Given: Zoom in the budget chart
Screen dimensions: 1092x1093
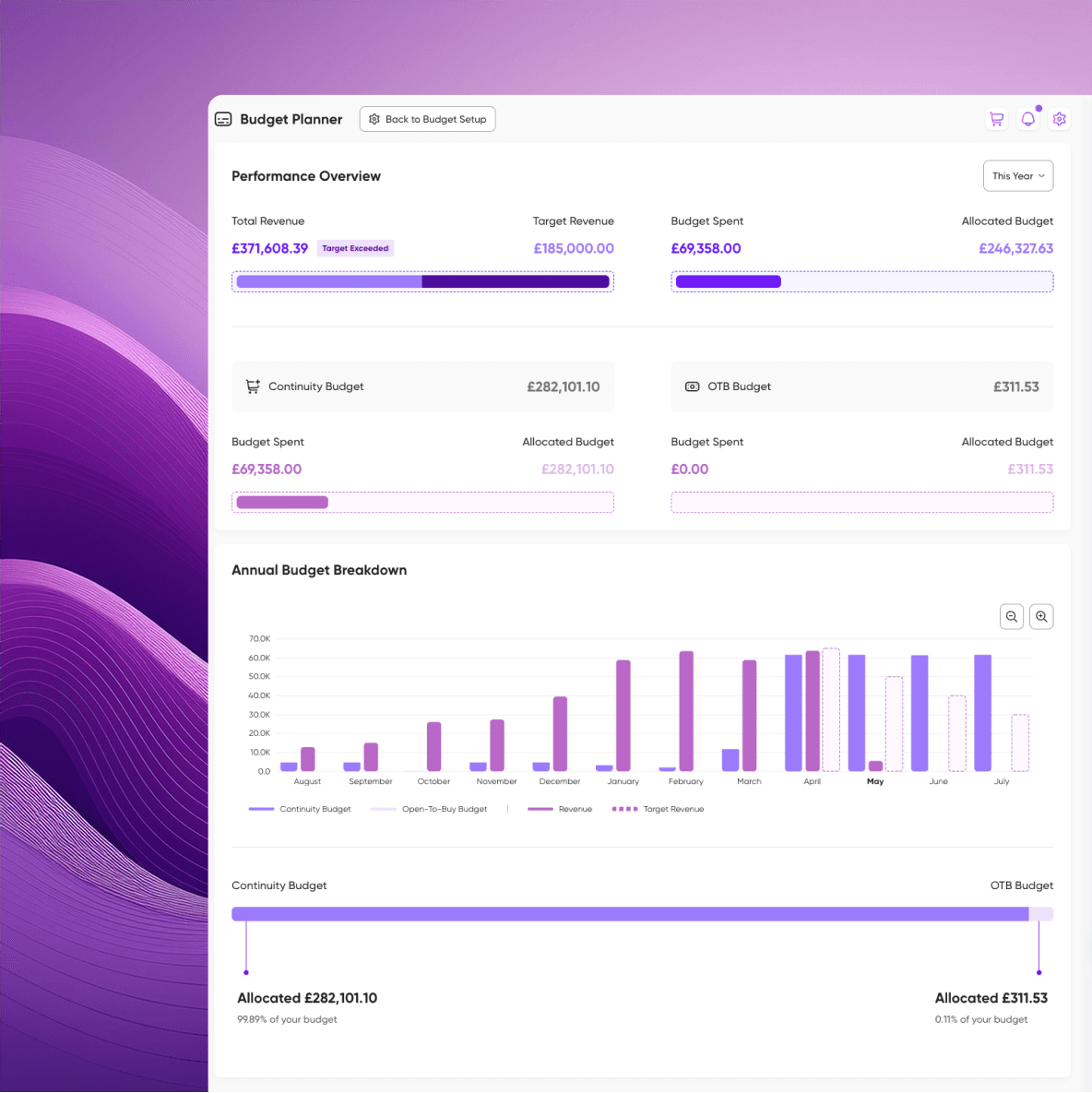Looking at the screenshot, I should [1041, 616].
